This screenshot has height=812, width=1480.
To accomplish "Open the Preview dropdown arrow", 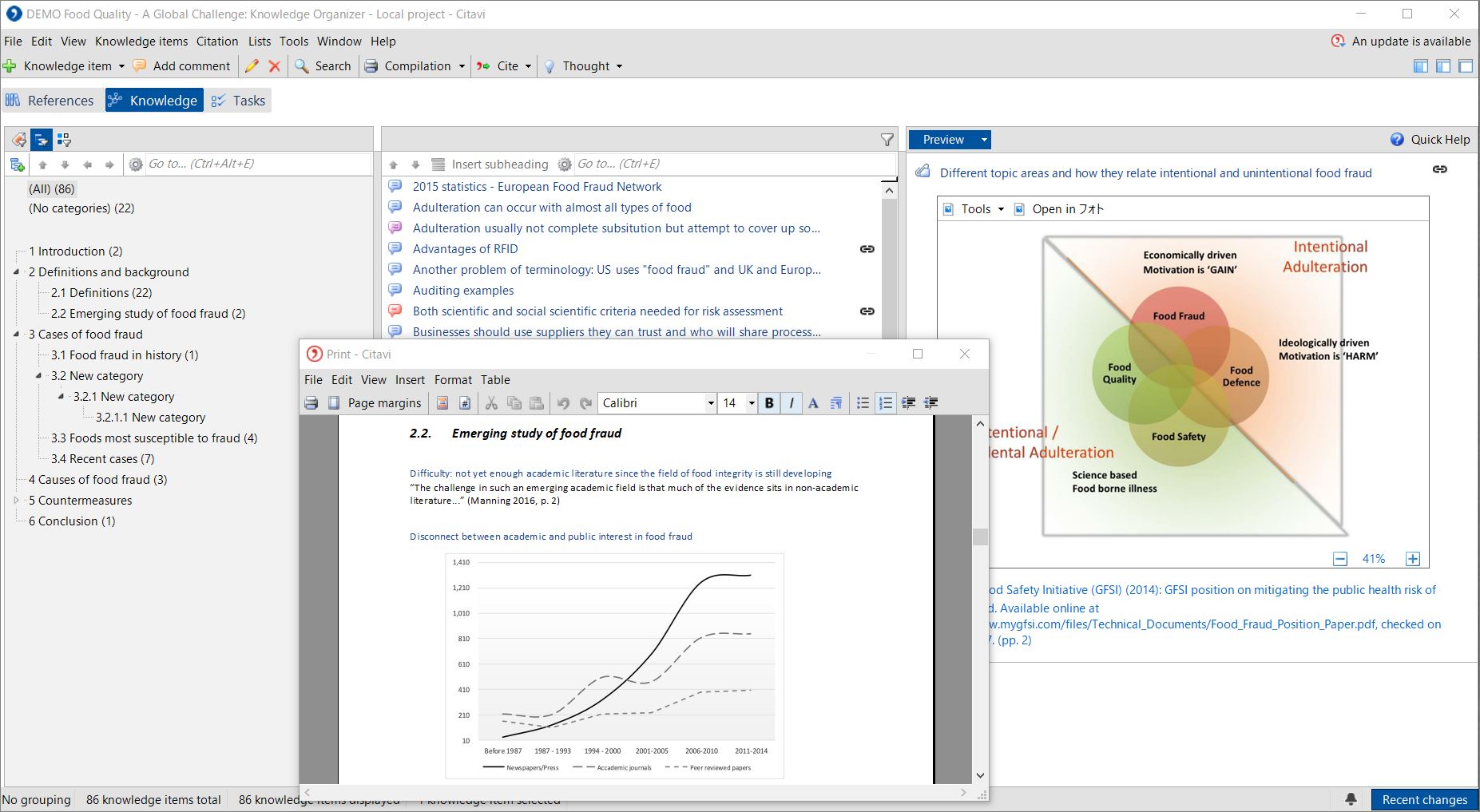I will click(984, 140).
